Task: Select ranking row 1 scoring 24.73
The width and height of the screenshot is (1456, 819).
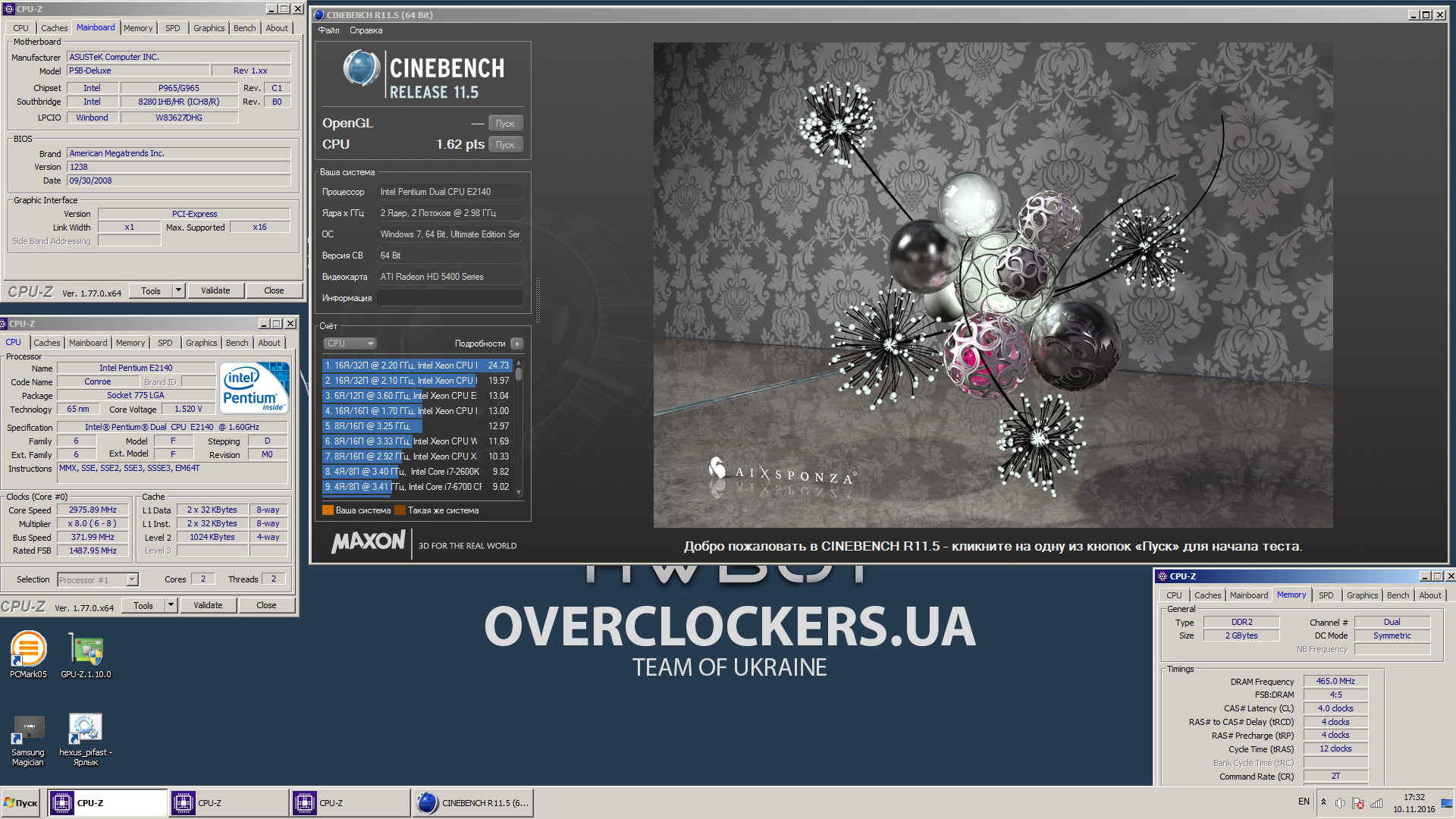Action: [417, 366]
